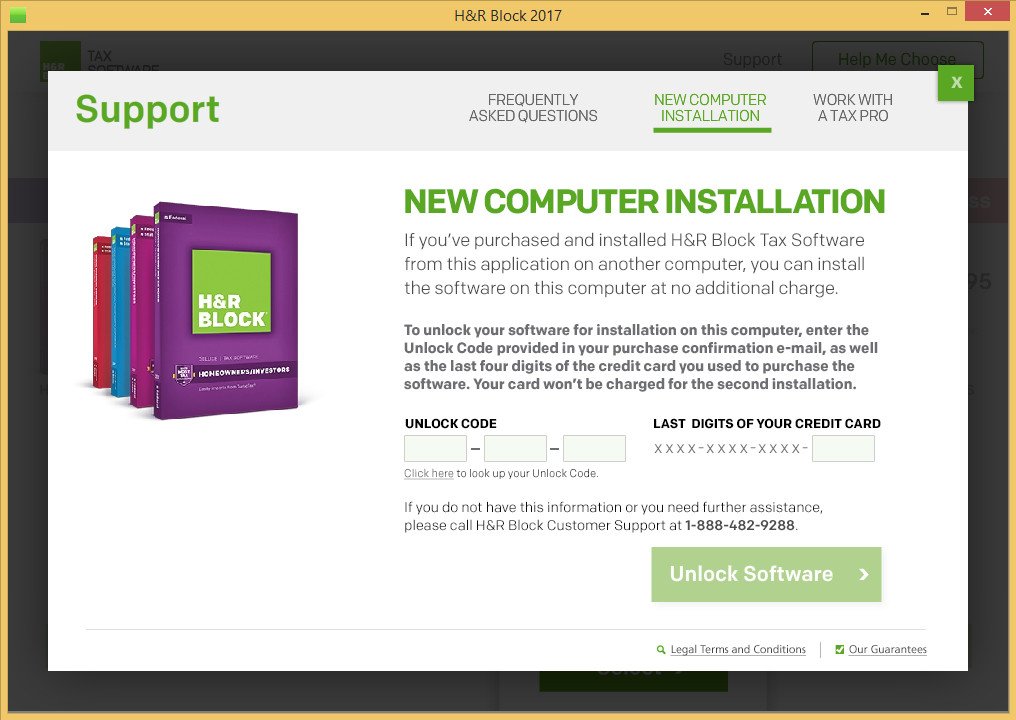Focus the credit card last digits field

[843, 448]
